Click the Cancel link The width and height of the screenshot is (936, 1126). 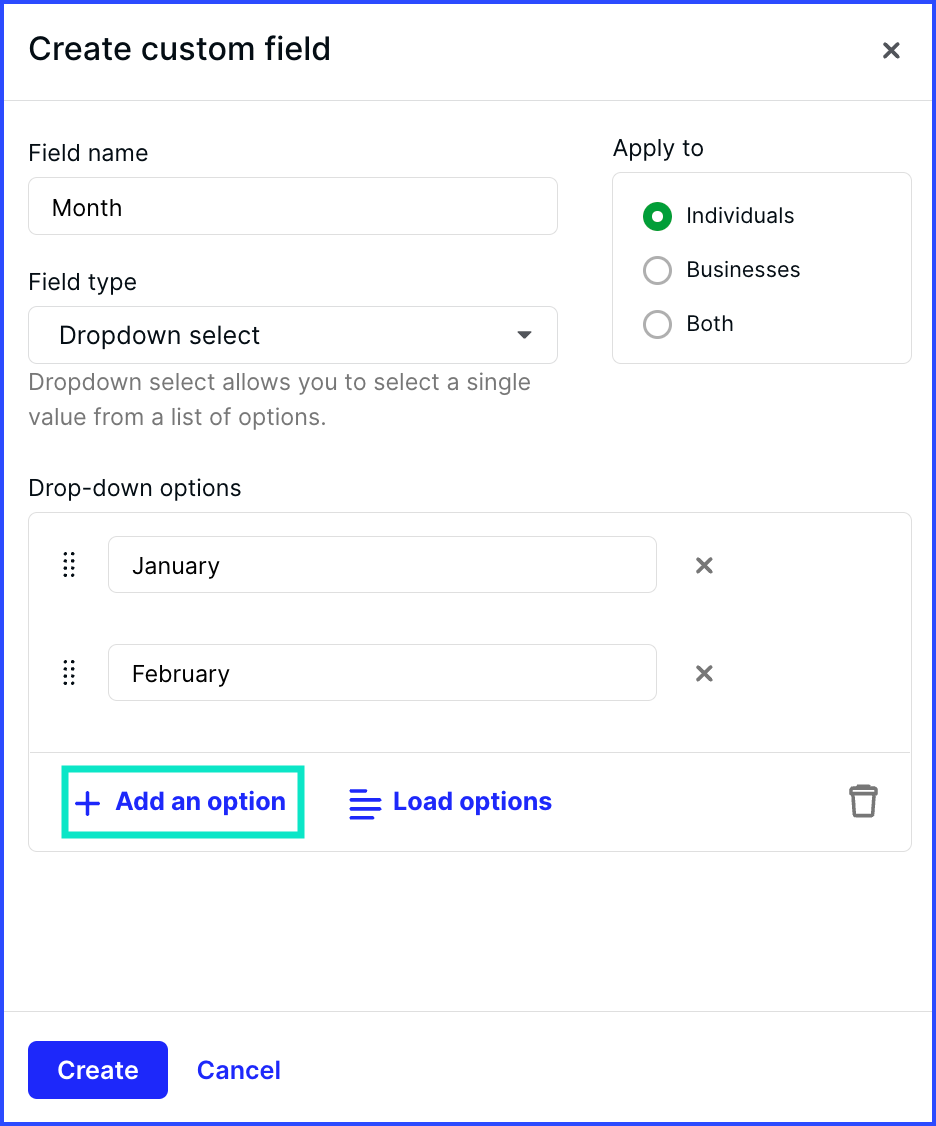click(x=238, y=1070)
